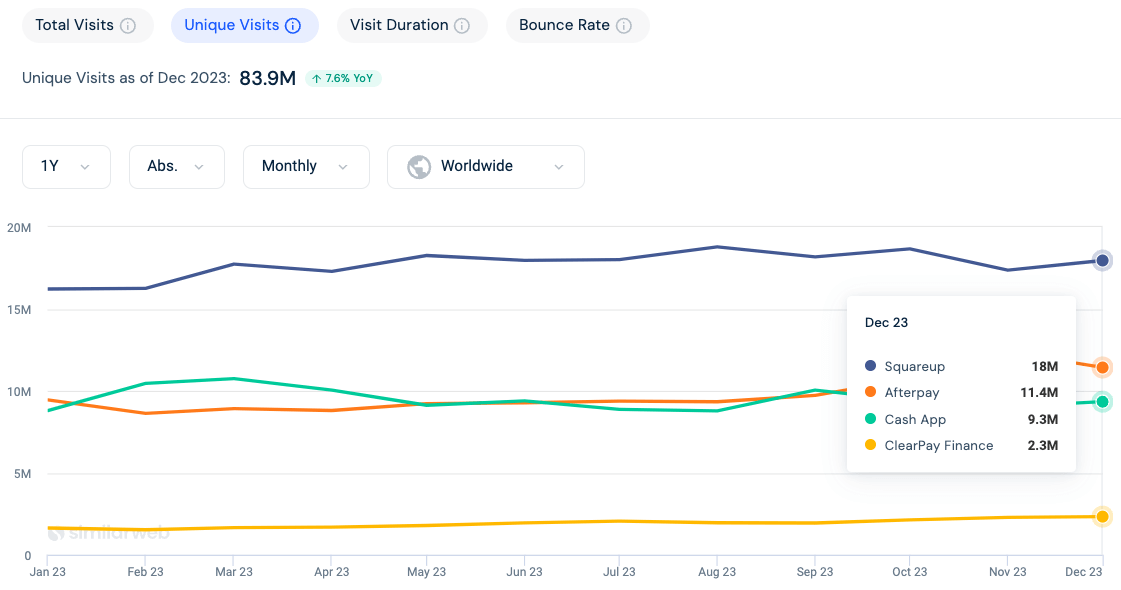
Task: Click the 83.9M Unique Visits value
Action: (x=267, y=78)
